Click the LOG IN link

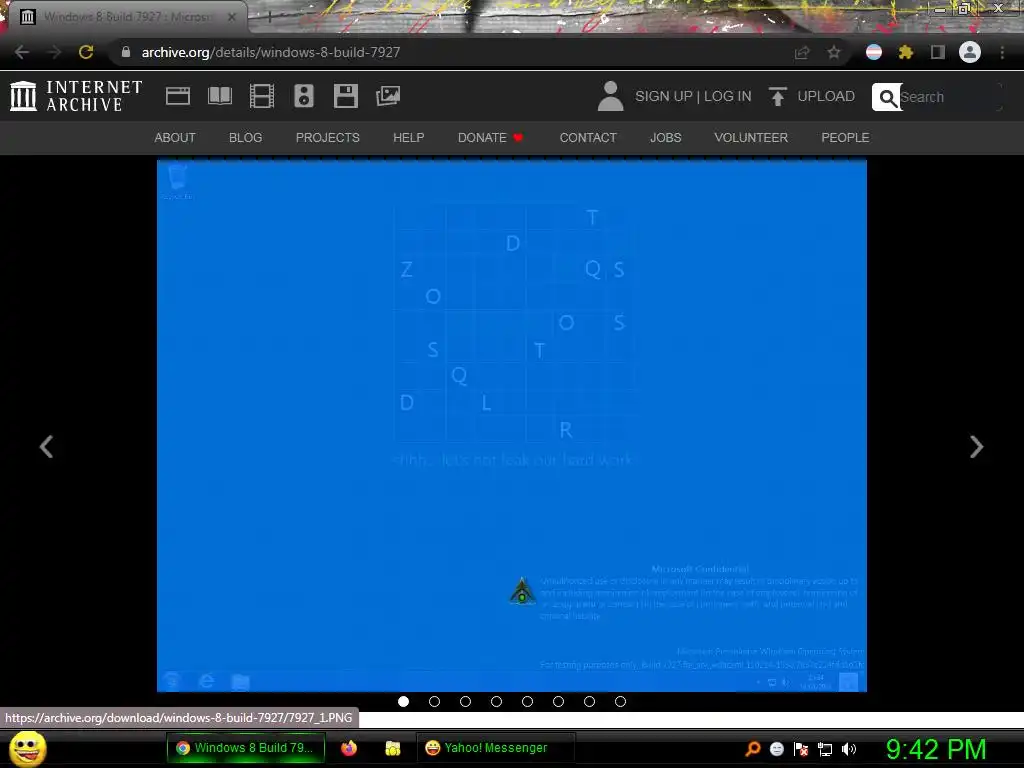pos(728,96)
